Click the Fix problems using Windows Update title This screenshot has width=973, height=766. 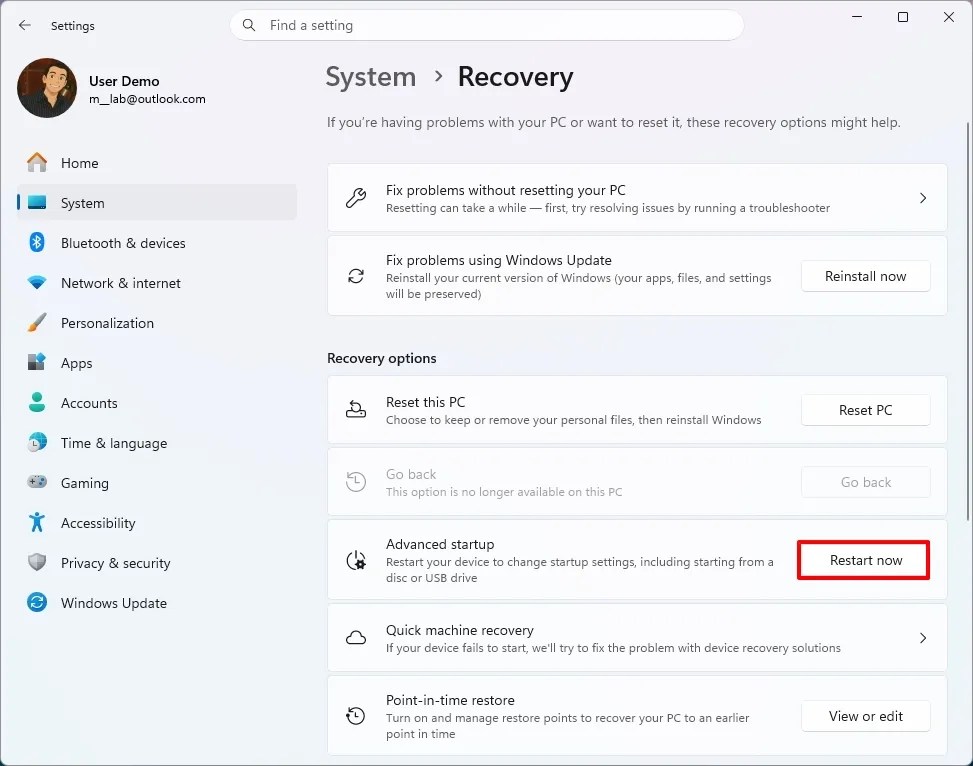click(x=498, y=260)
